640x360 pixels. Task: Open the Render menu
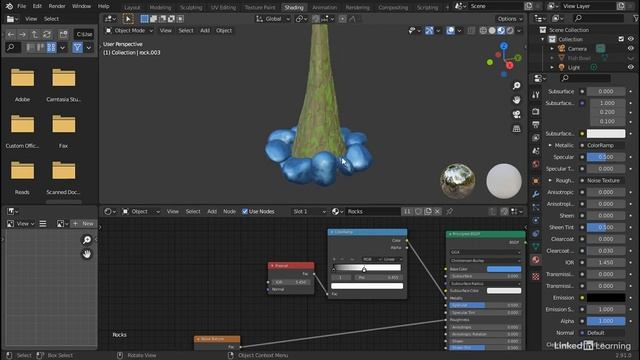click(57, 6)
